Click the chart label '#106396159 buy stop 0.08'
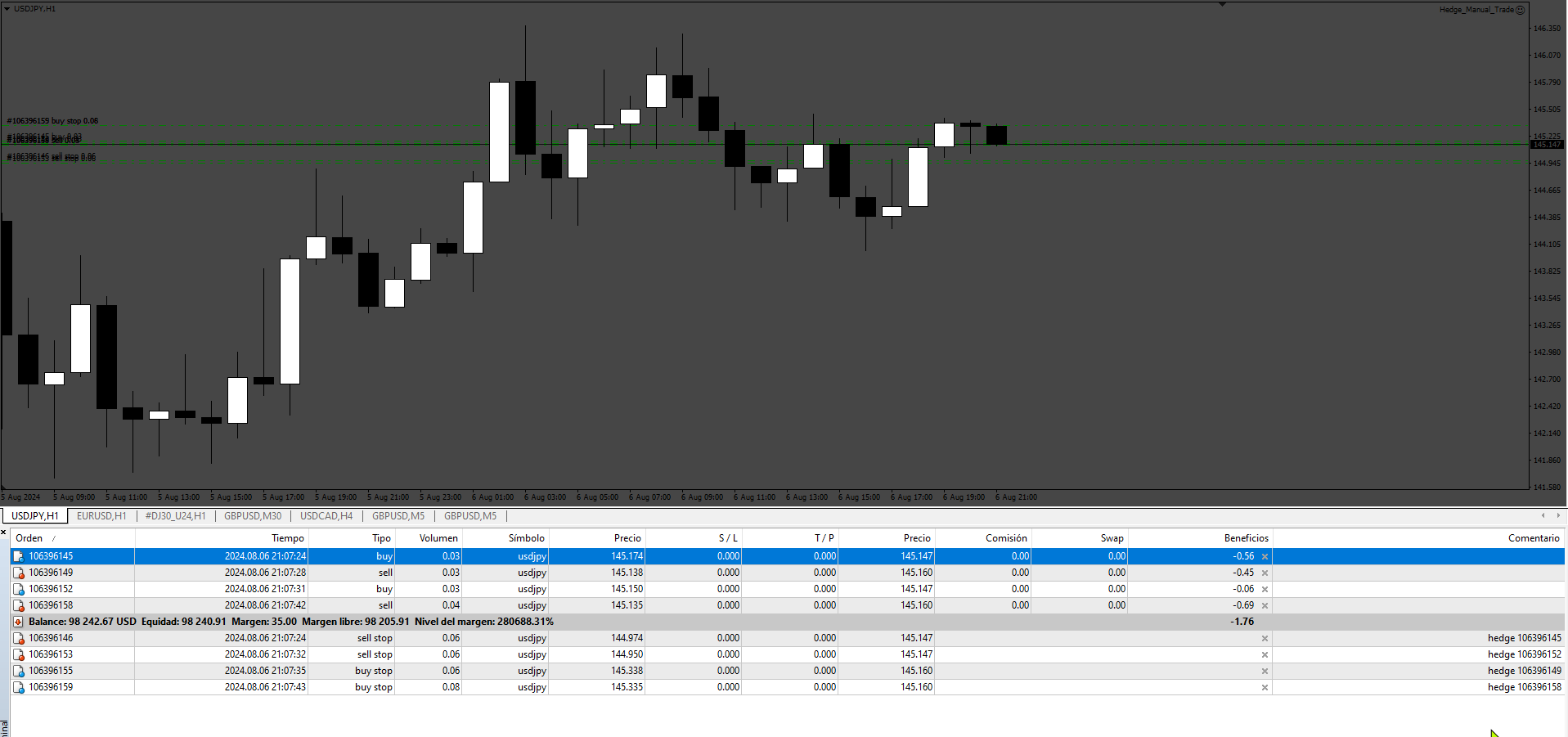The height and width of the screenshot is (737, 1568). click(x=52, y=121)
